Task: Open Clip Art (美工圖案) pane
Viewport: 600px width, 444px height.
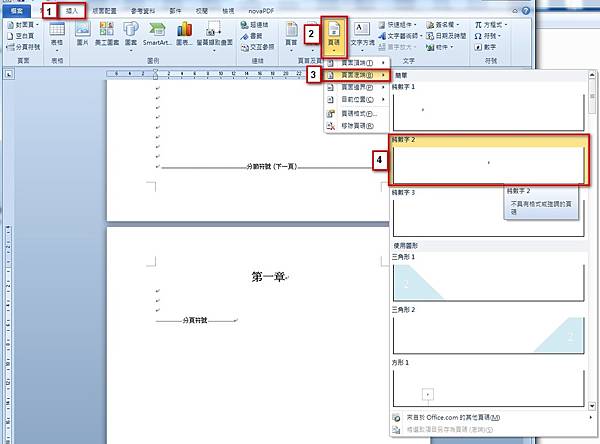Action: 107,34
